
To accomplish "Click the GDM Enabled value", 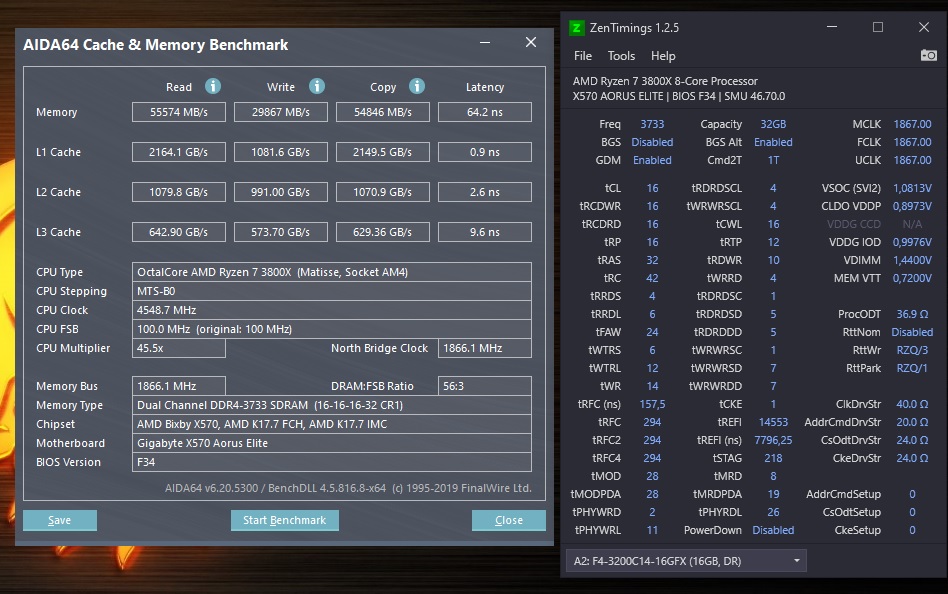I will point(652,160).
